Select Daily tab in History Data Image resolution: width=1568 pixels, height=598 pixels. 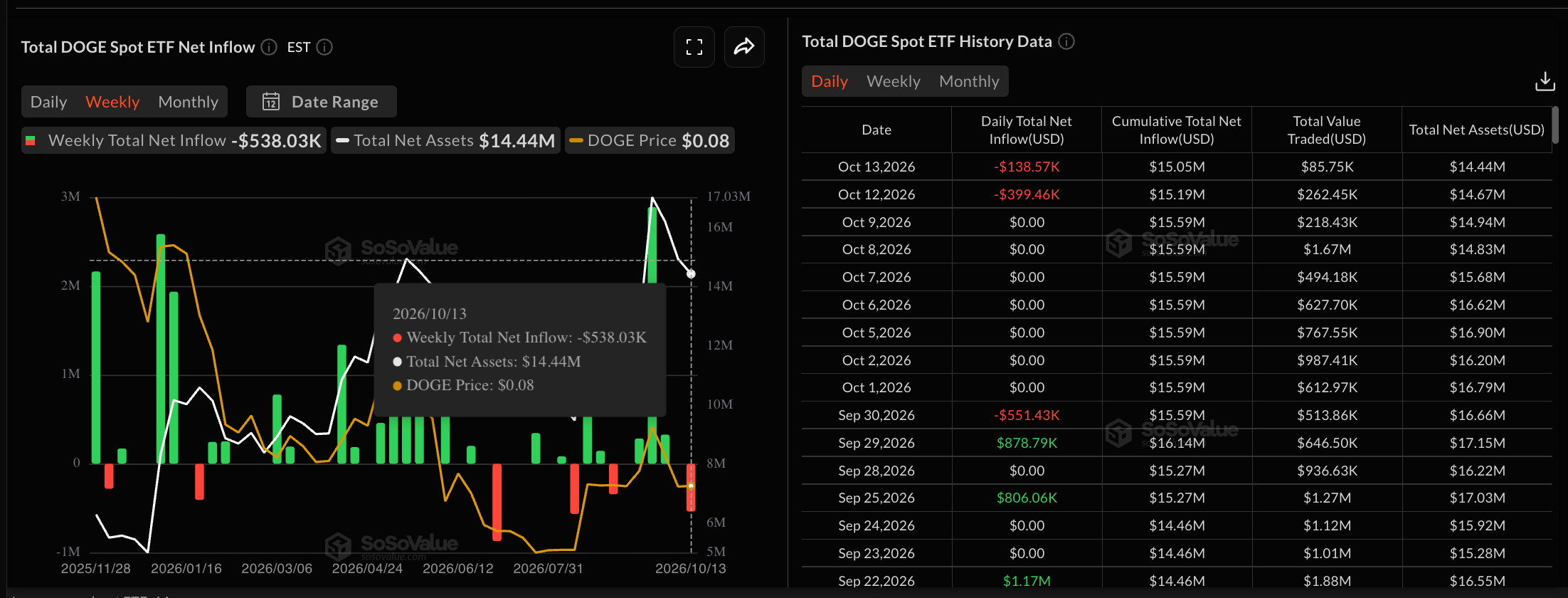(x=830, y=81)
